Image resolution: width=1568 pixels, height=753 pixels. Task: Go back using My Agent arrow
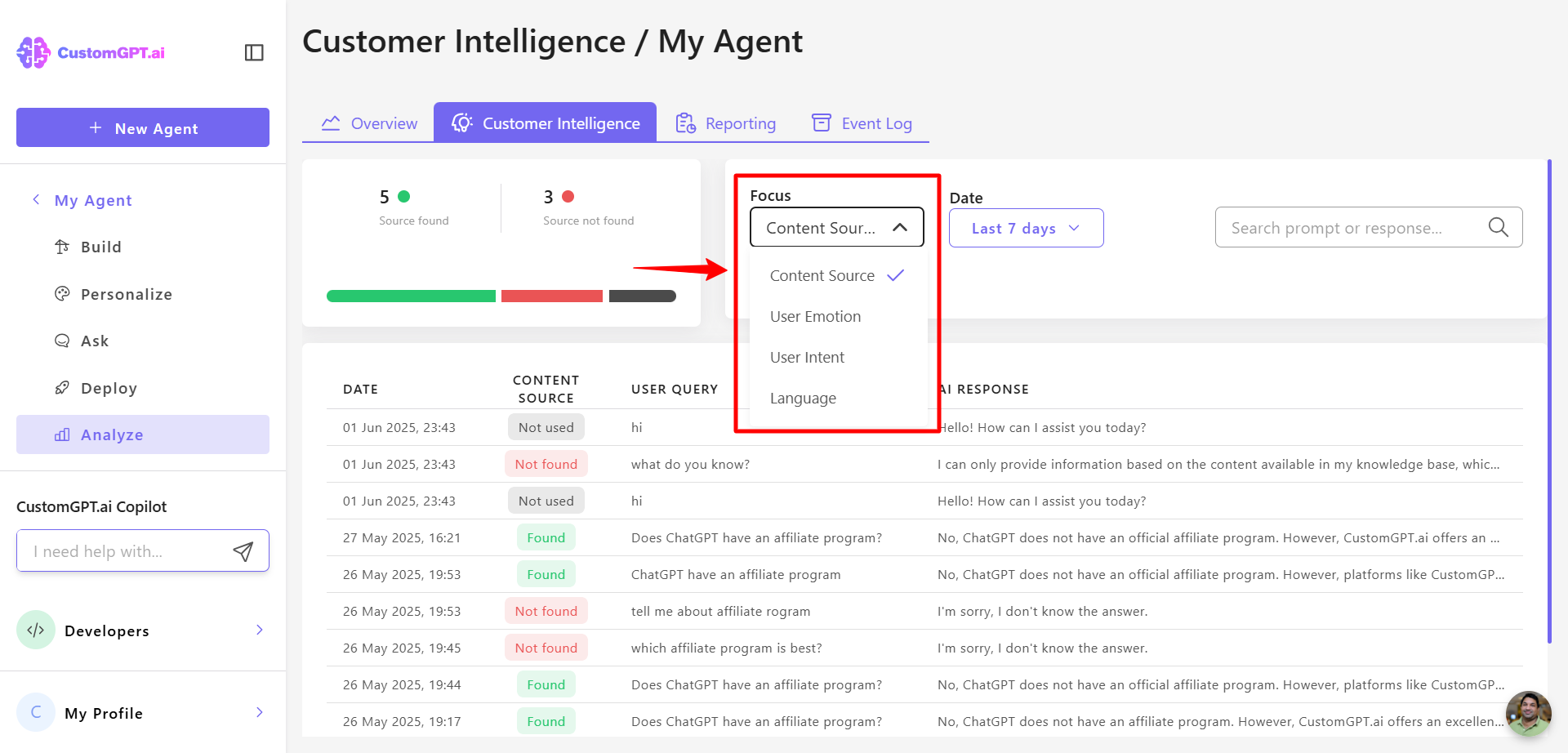pyautogui.click(x=36, y=200)
